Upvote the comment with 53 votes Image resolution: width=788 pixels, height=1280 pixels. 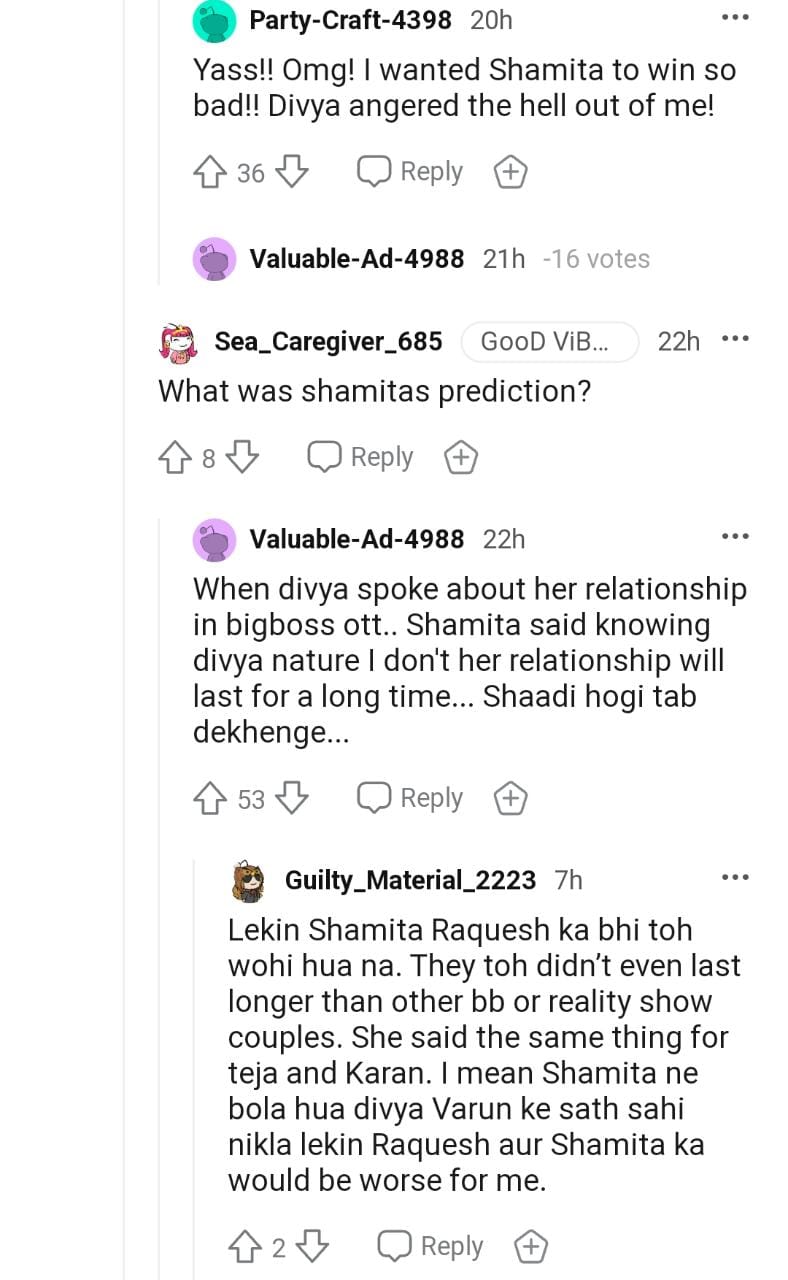tap(210, 799)
